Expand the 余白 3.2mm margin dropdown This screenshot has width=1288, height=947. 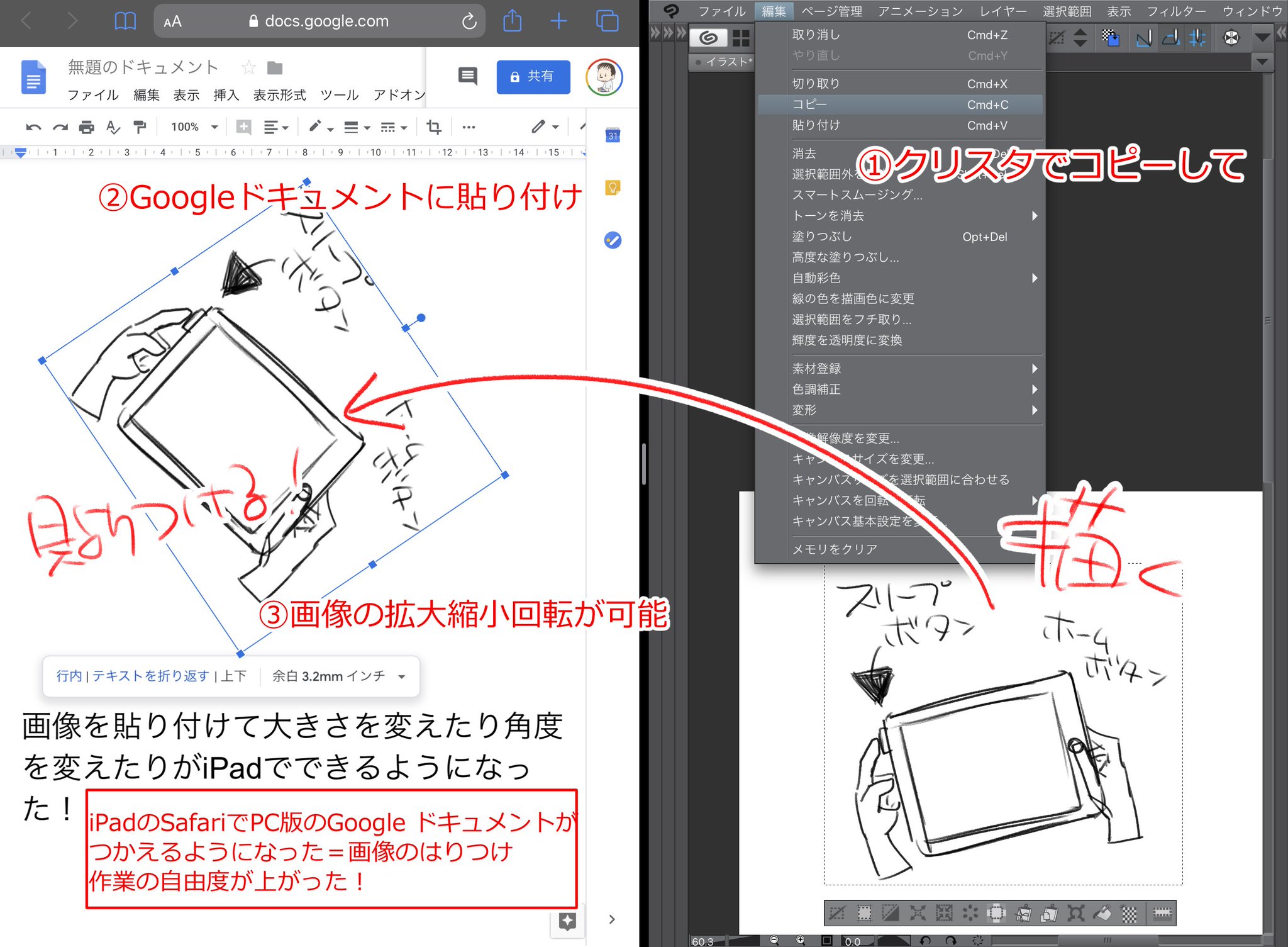point(338,676)
